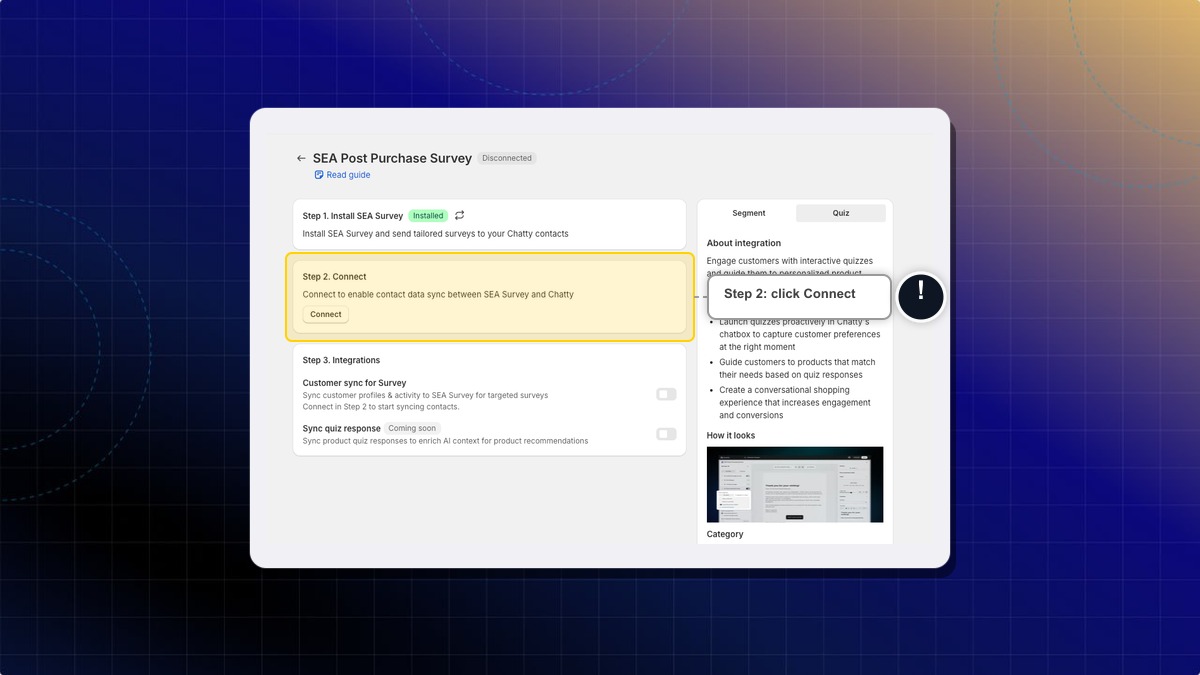
Task: Switch to the Quiz tab
Action: pyautogui.click(x=841, y=213)
